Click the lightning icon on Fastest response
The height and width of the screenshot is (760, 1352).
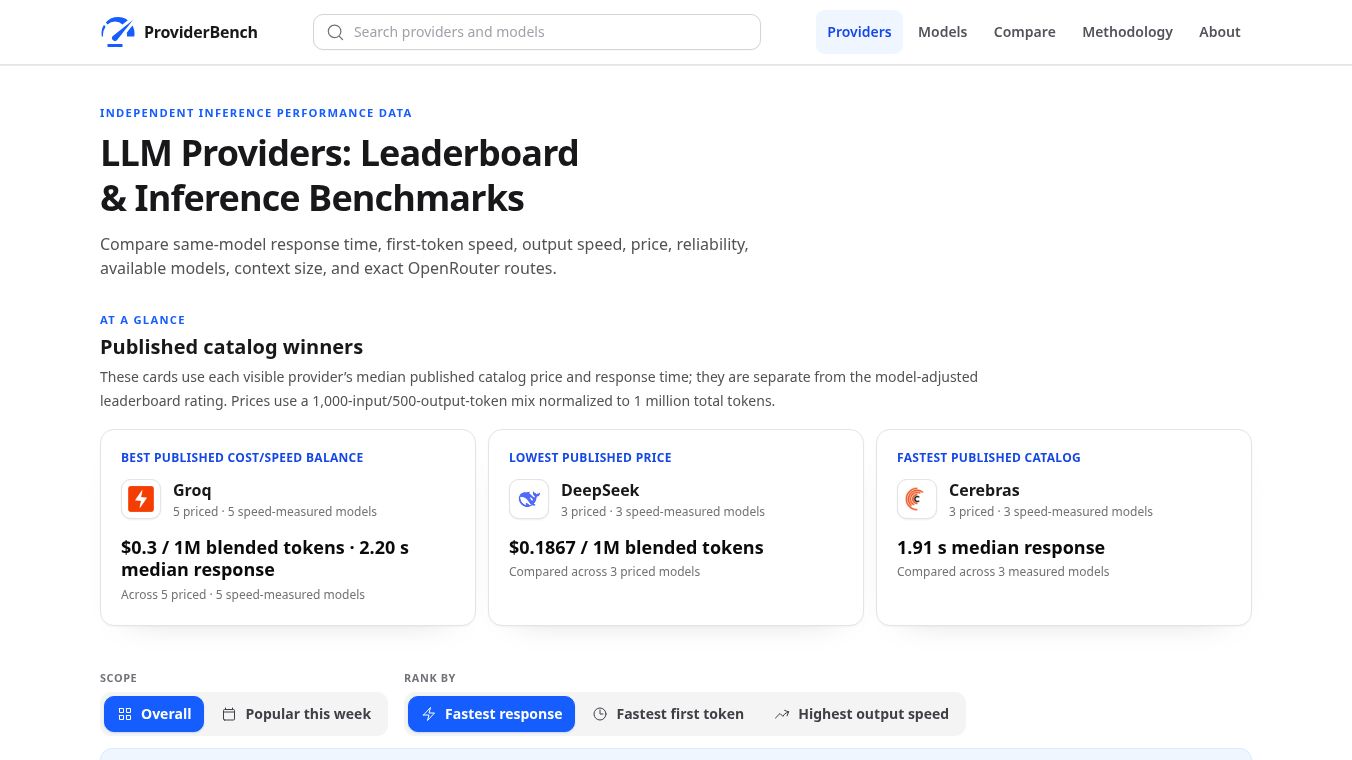pos(429,714)
